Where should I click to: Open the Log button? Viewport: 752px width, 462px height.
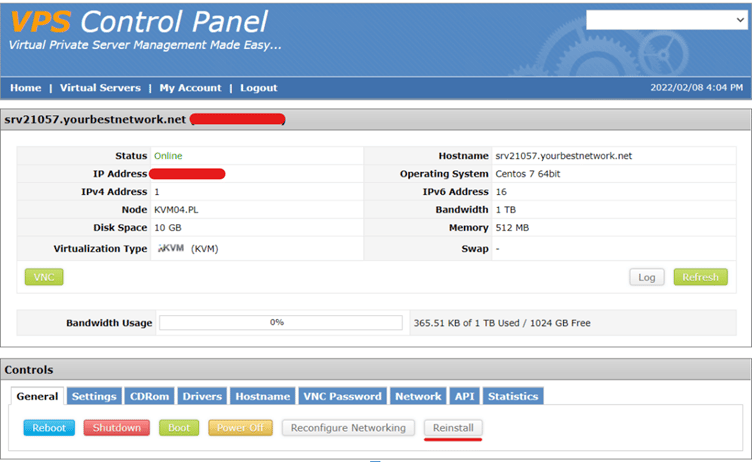point(646,277)
